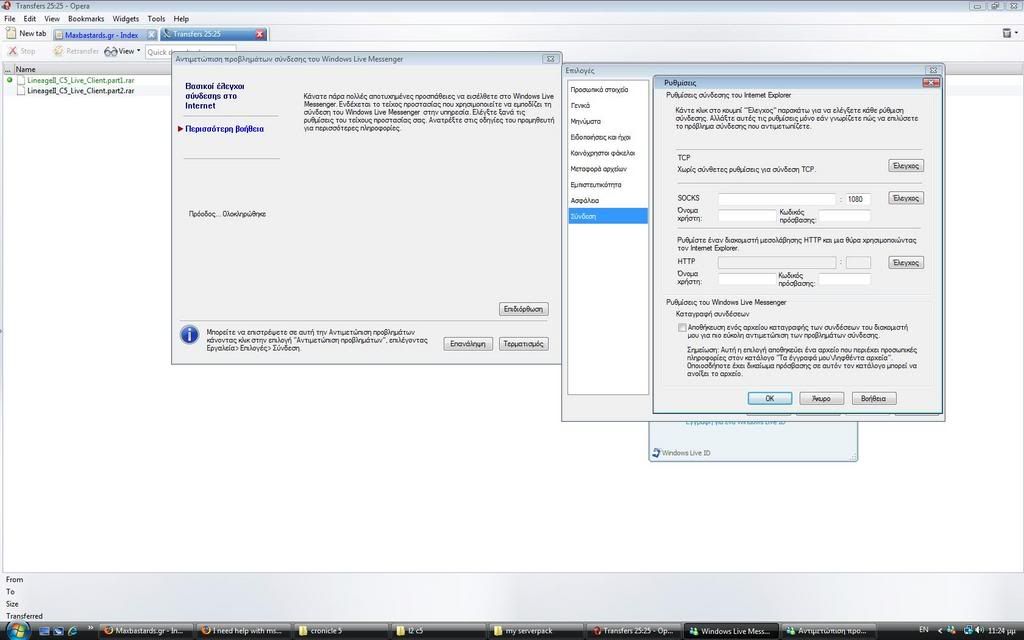Close the Maxbastards.gr tab with its X icon
The height and width of the screenshot is (640, 1024).
click(x=151, y=34)
